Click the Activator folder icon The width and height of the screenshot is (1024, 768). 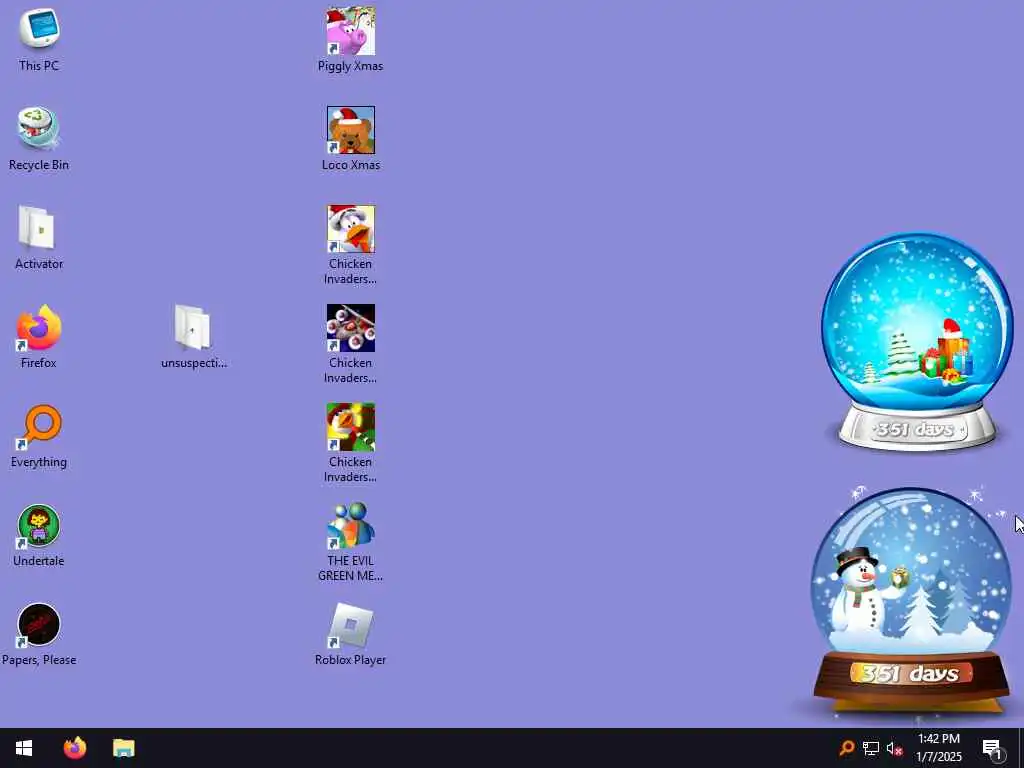tap(39, 237)
